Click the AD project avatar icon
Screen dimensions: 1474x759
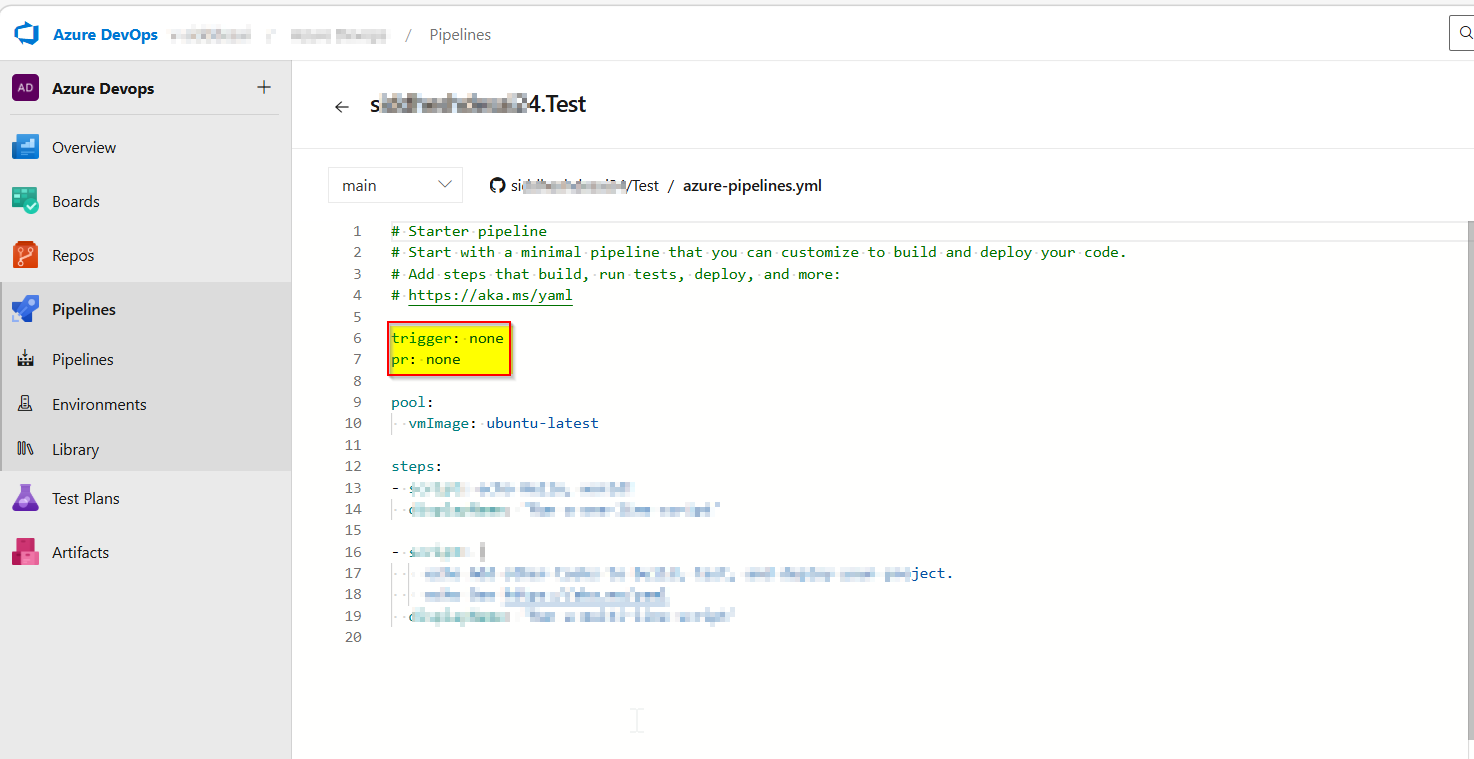tap(25, 88)
